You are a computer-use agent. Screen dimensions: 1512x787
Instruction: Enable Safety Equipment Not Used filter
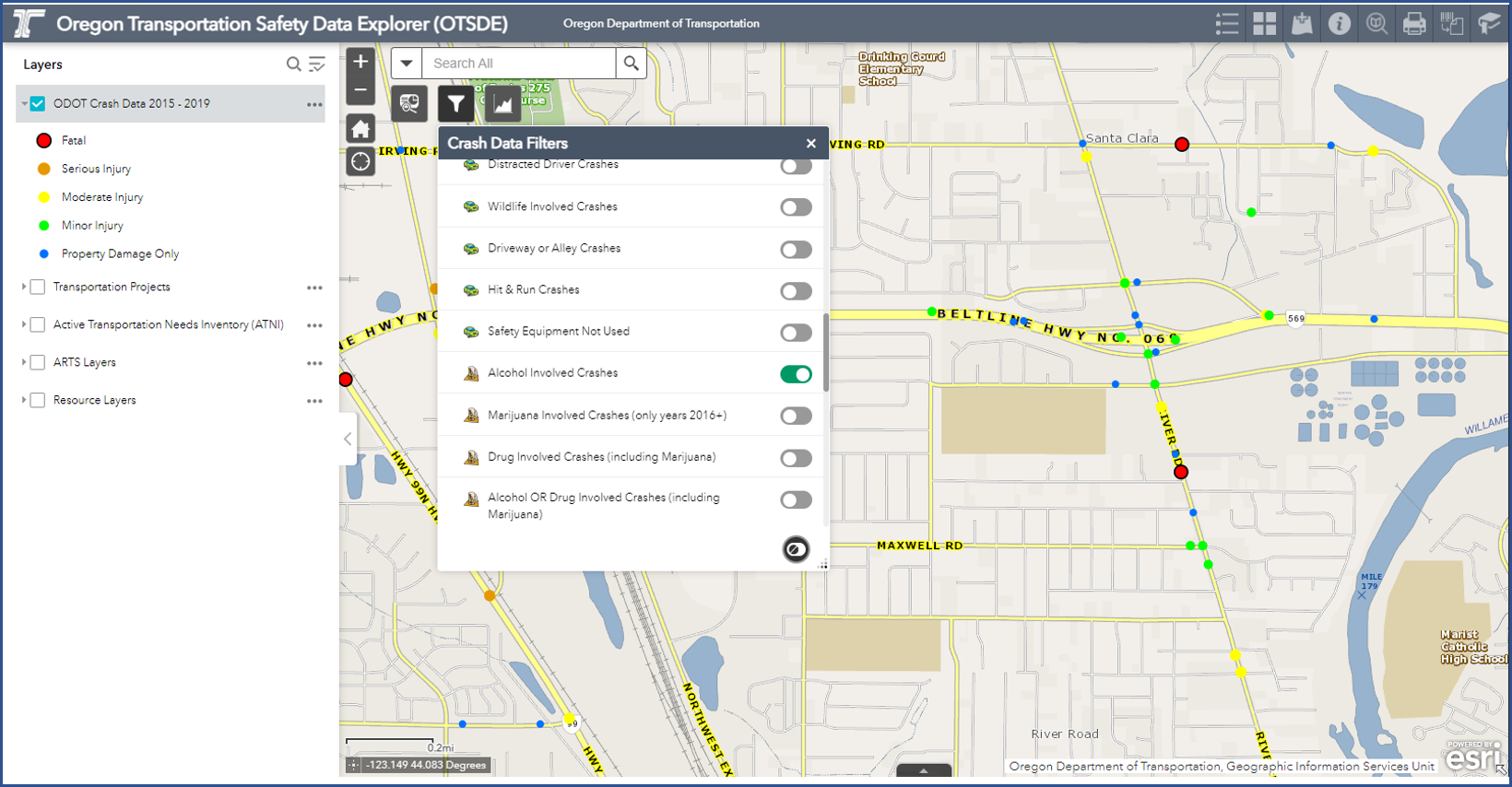click(x=796, y=333)
